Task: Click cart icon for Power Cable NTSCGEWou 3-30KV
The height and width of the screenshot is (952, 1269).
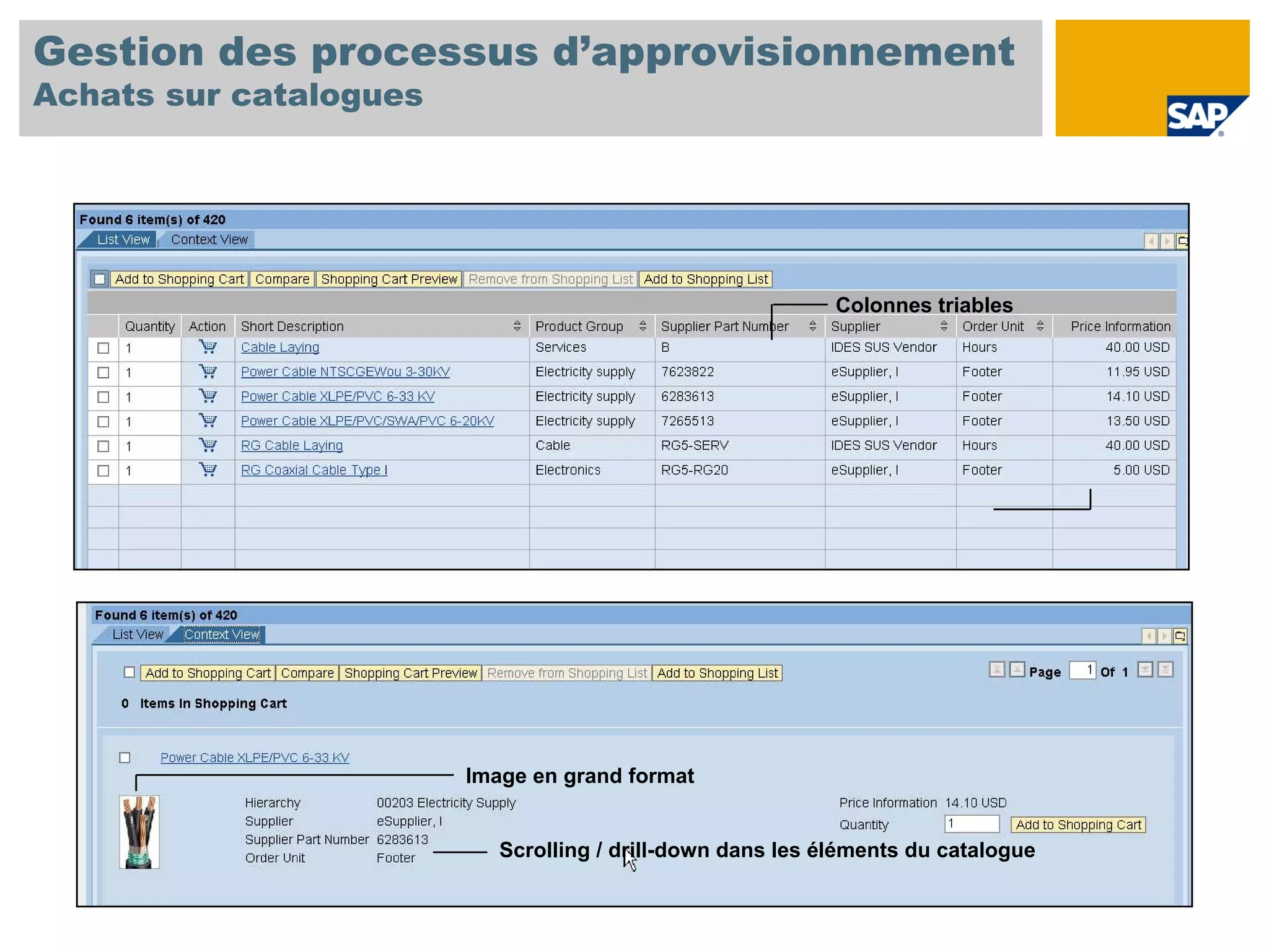Action: pyautogui.click(x=208, y=372)
